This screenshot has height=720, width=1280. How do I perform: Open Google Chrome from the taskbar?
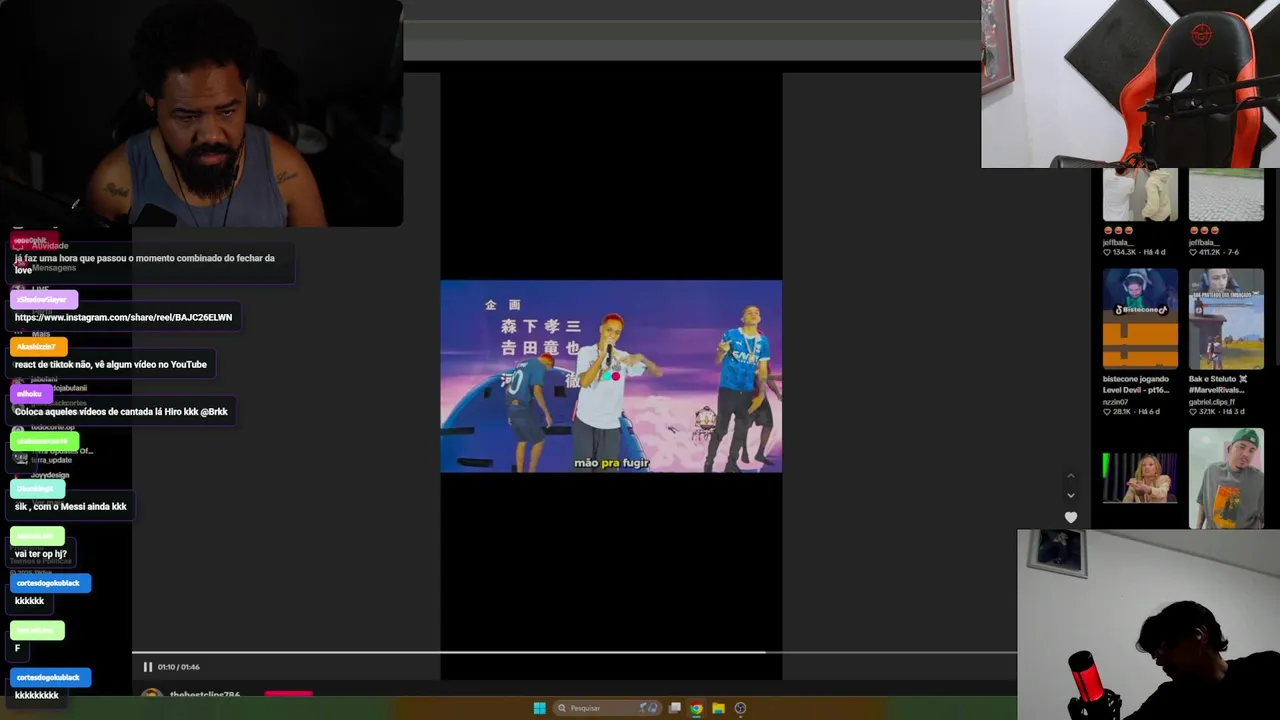[697, 708]
